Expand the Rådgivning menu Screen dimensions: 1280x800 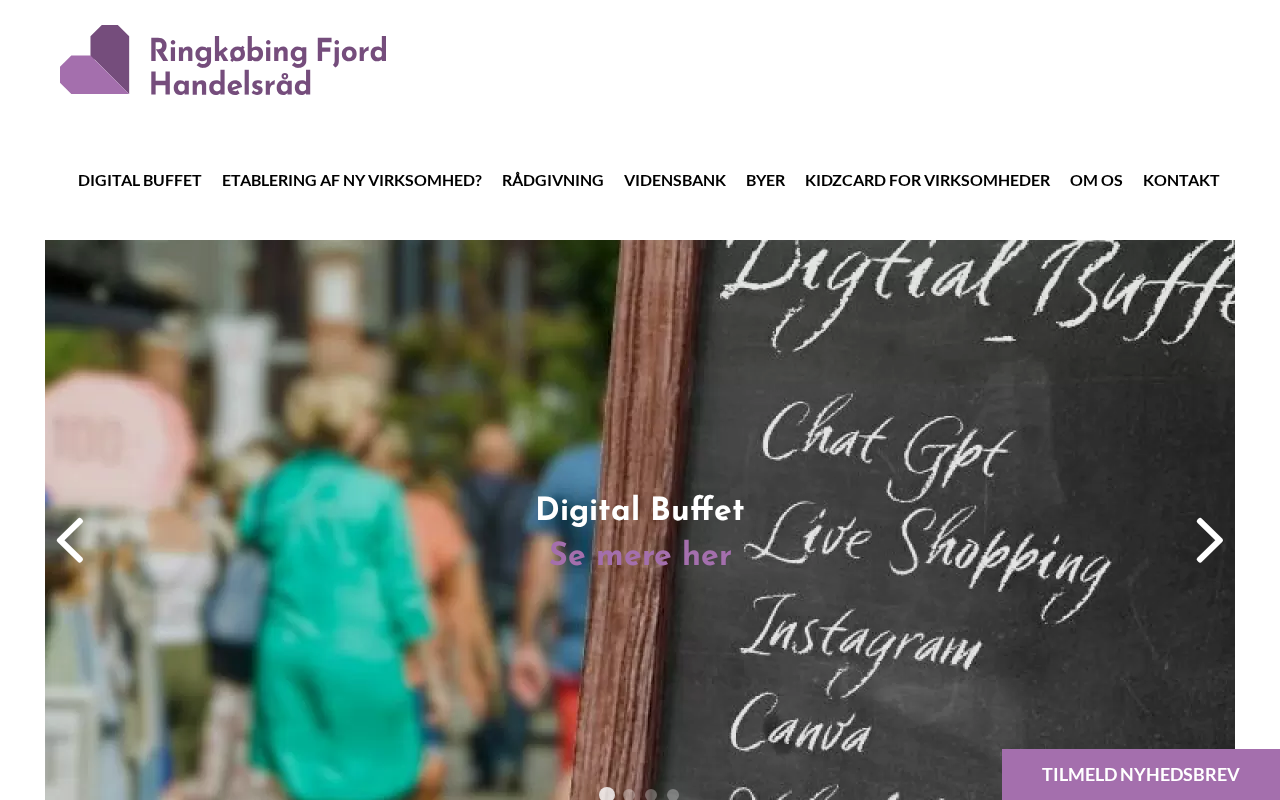[553, 180]
